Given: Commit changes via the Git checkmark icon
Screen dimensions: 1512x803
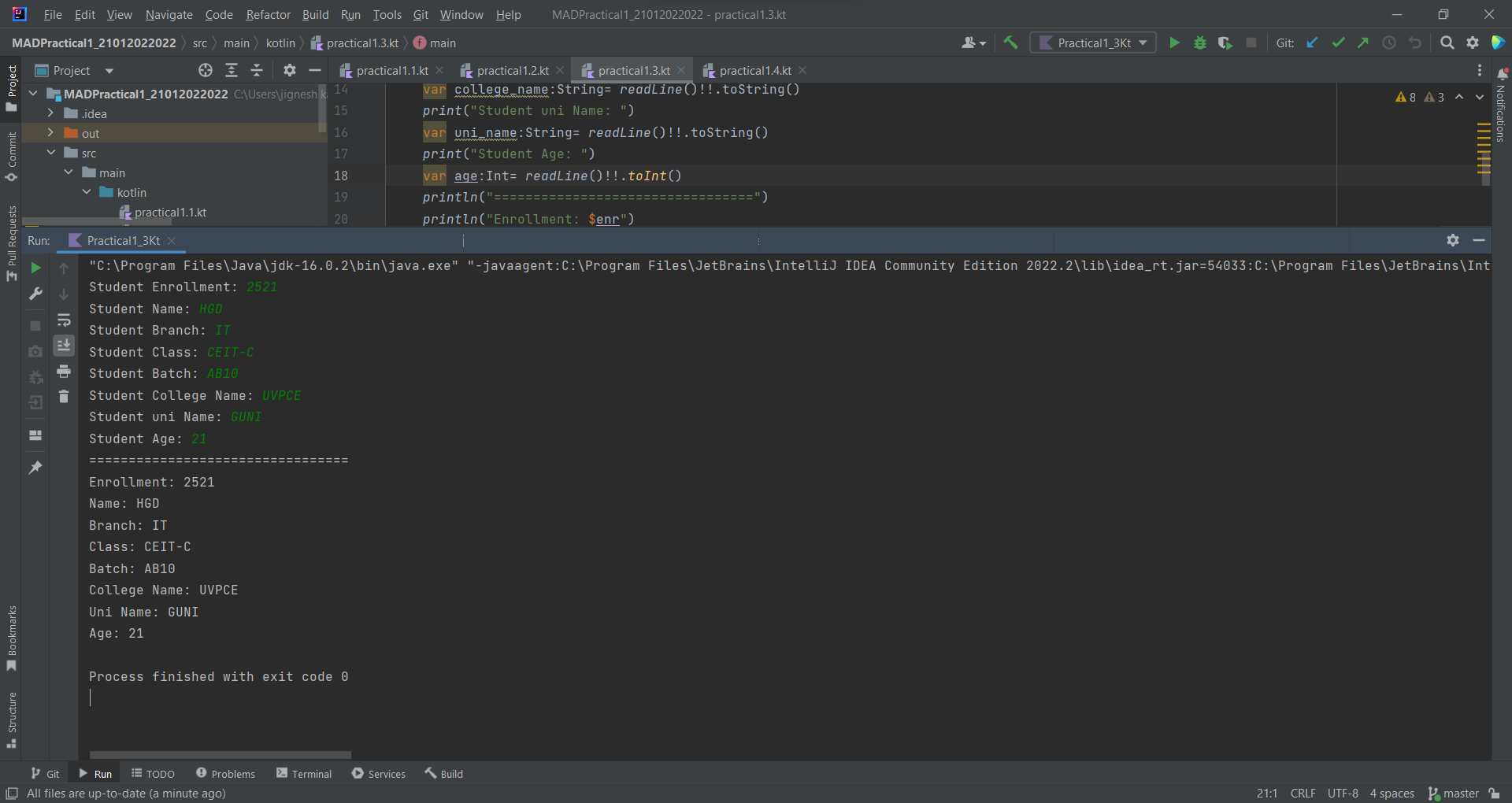Looking at the screenshot, I should tap(1338, 43).
